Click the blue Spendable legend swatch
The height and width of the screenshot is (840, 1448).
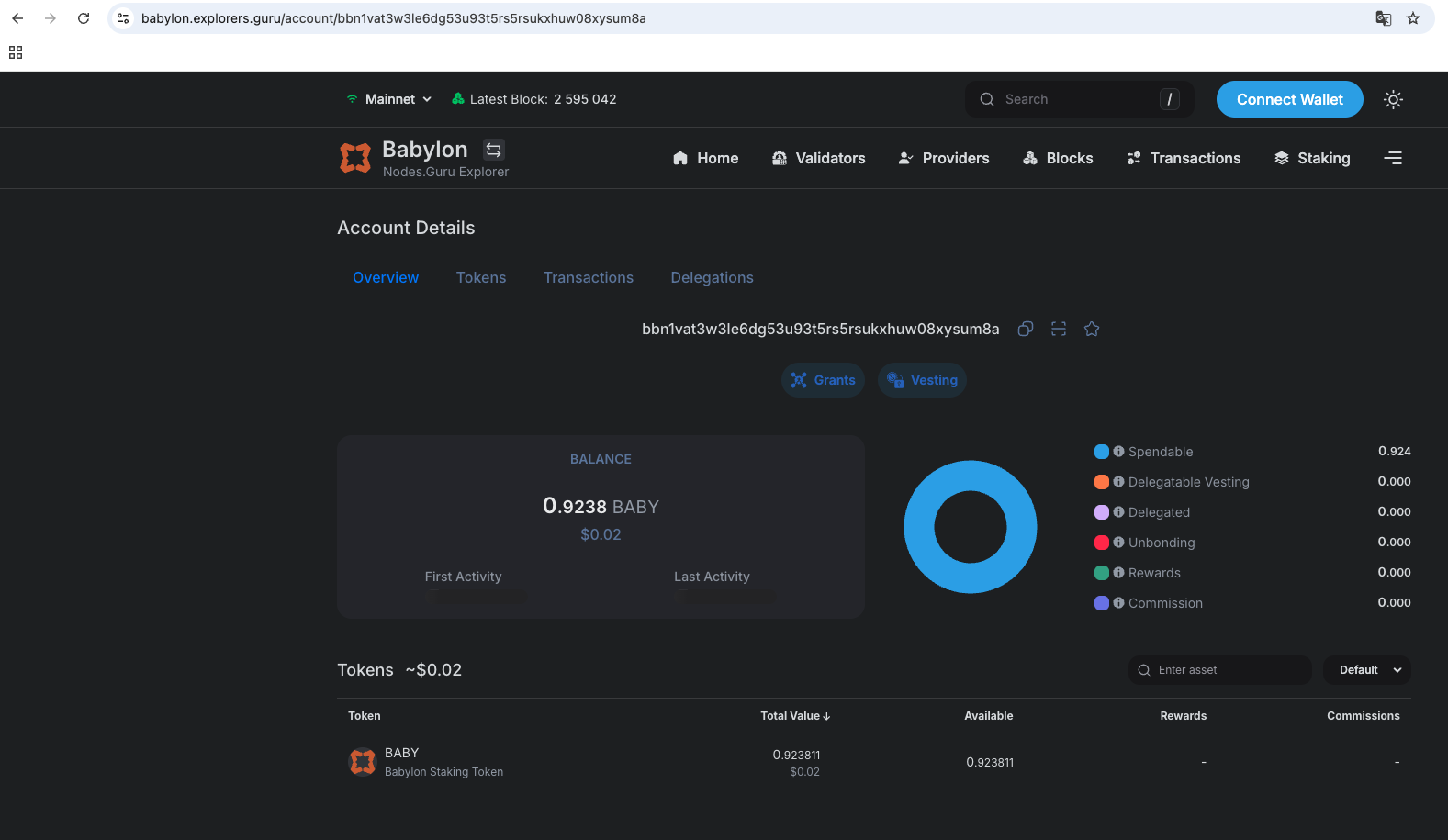point(1102,452)
